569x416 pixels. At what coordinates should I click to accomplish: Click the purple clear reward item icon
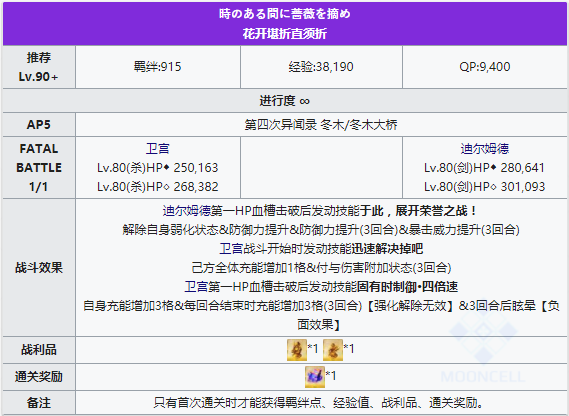(x=315, y=377)
